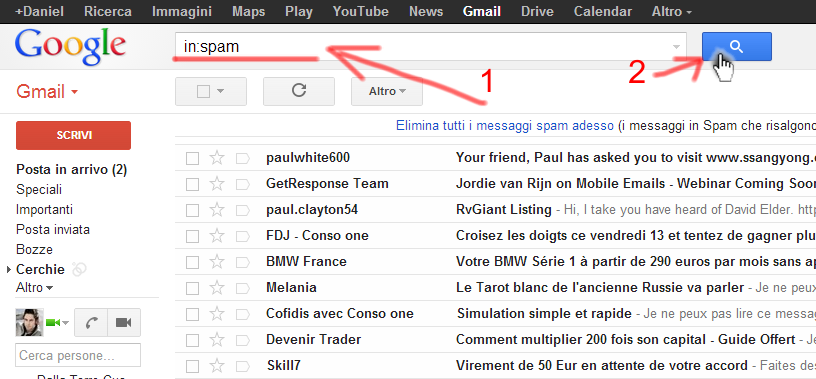Click Elimina tutti i messaggi spam adesso
Image resolution: width=816 pixels, height=379 pixels.
click(x=504, y=125)
